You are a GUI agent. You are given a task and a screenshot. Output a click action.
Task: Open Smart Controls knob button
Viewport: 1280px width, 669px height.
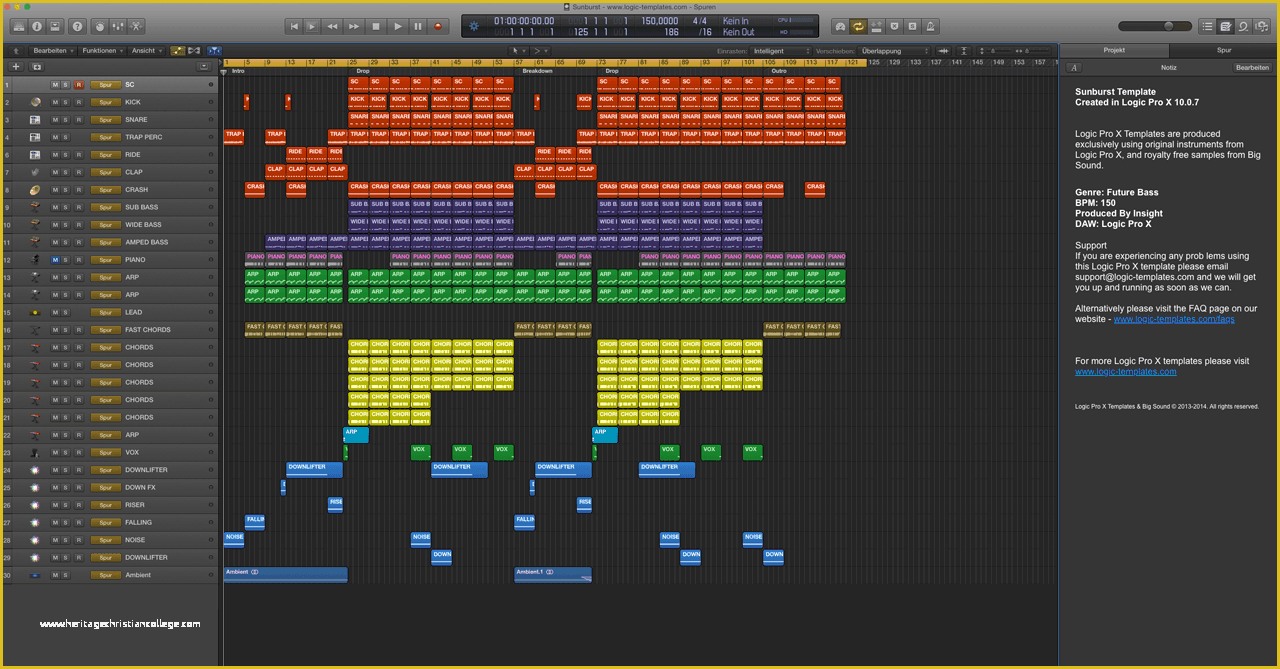coord(101,26)
